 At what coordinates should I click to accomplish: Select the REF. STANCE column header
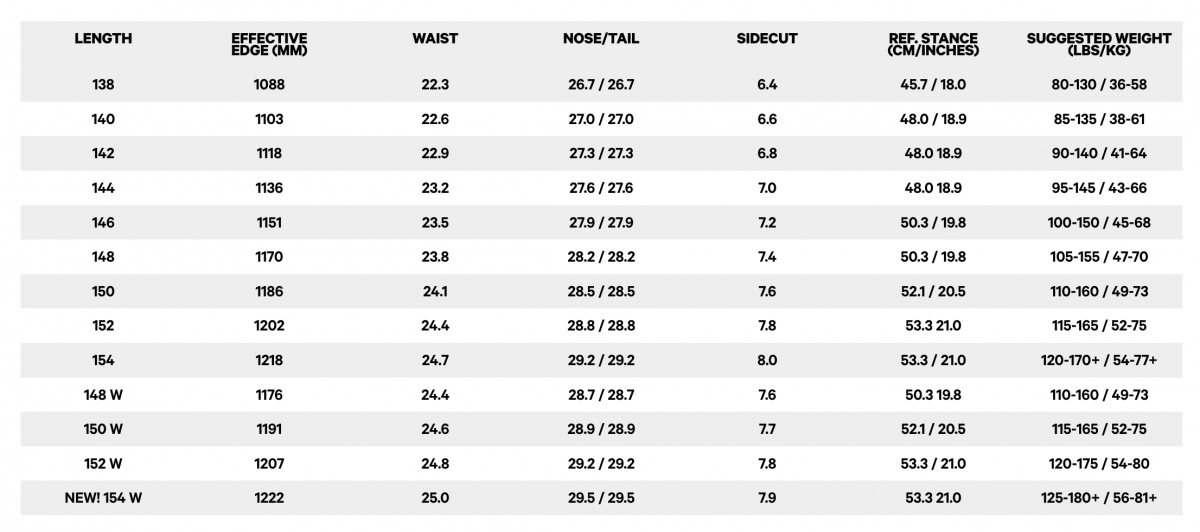pyautogui.click(x=933, y=45)
